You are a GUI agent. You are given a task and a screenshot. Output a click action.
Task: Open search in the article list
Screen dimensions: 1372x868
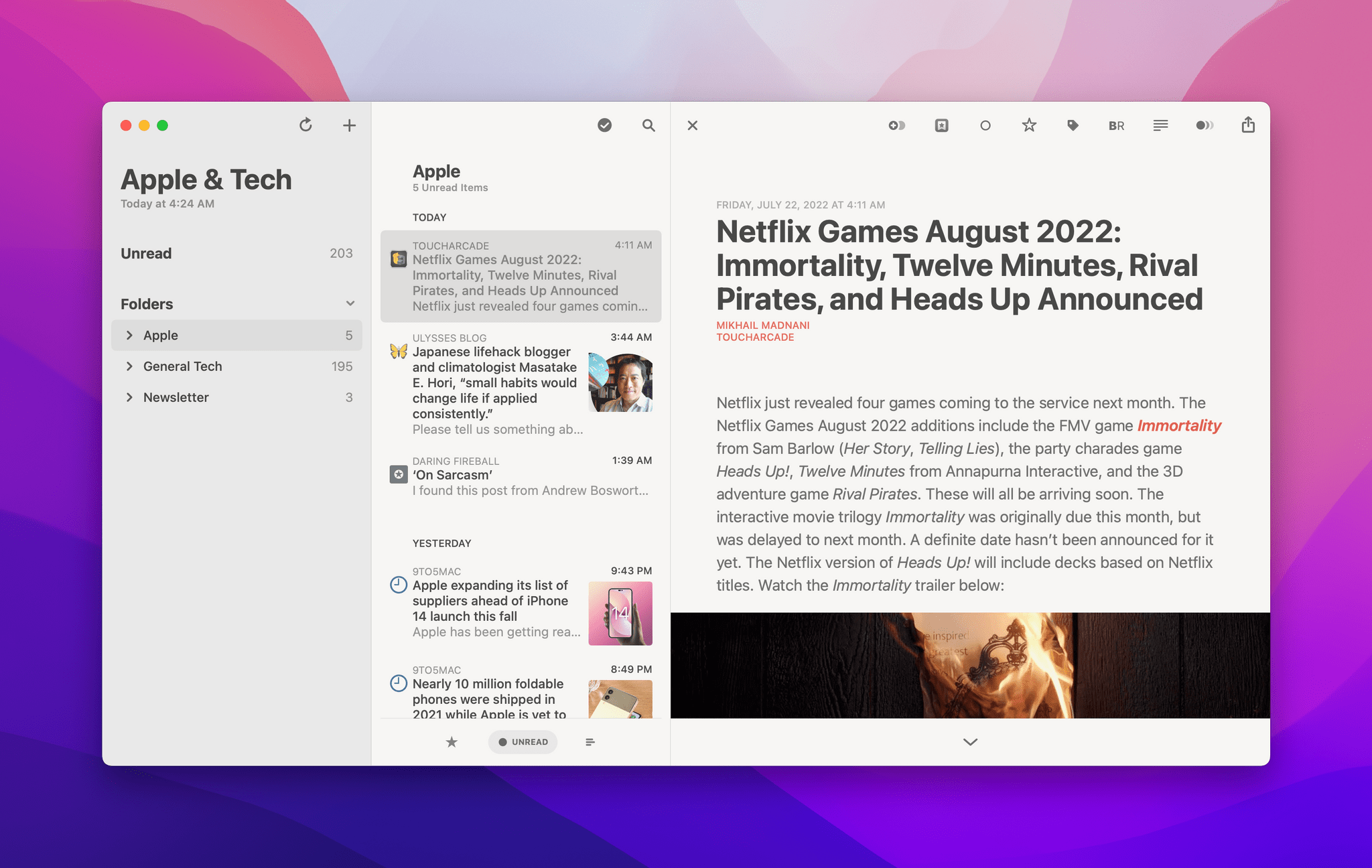648,125
